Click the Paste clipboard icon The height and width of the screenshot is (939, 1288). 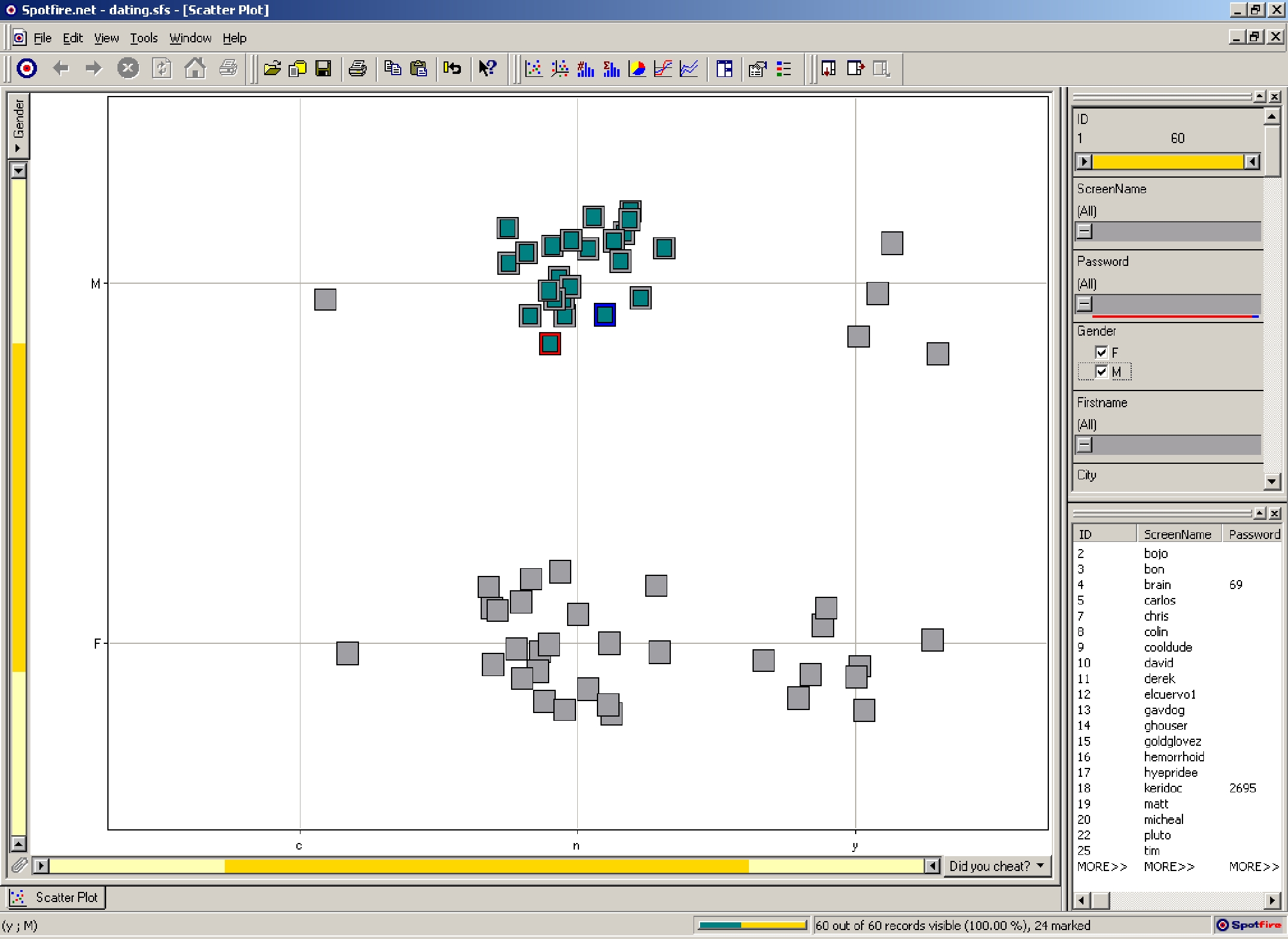tap(419, 69)
